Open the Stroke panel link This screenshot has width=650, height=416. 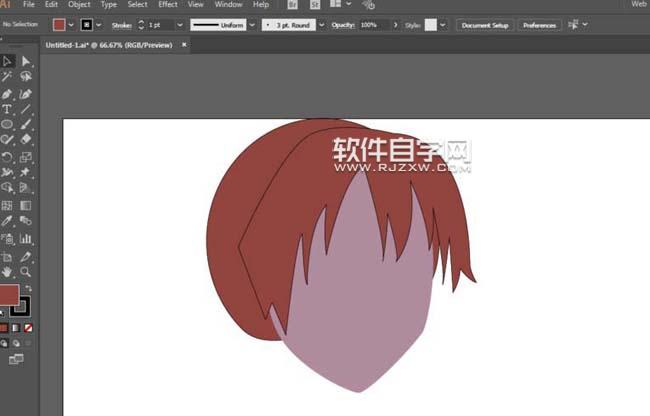[122, 26]
